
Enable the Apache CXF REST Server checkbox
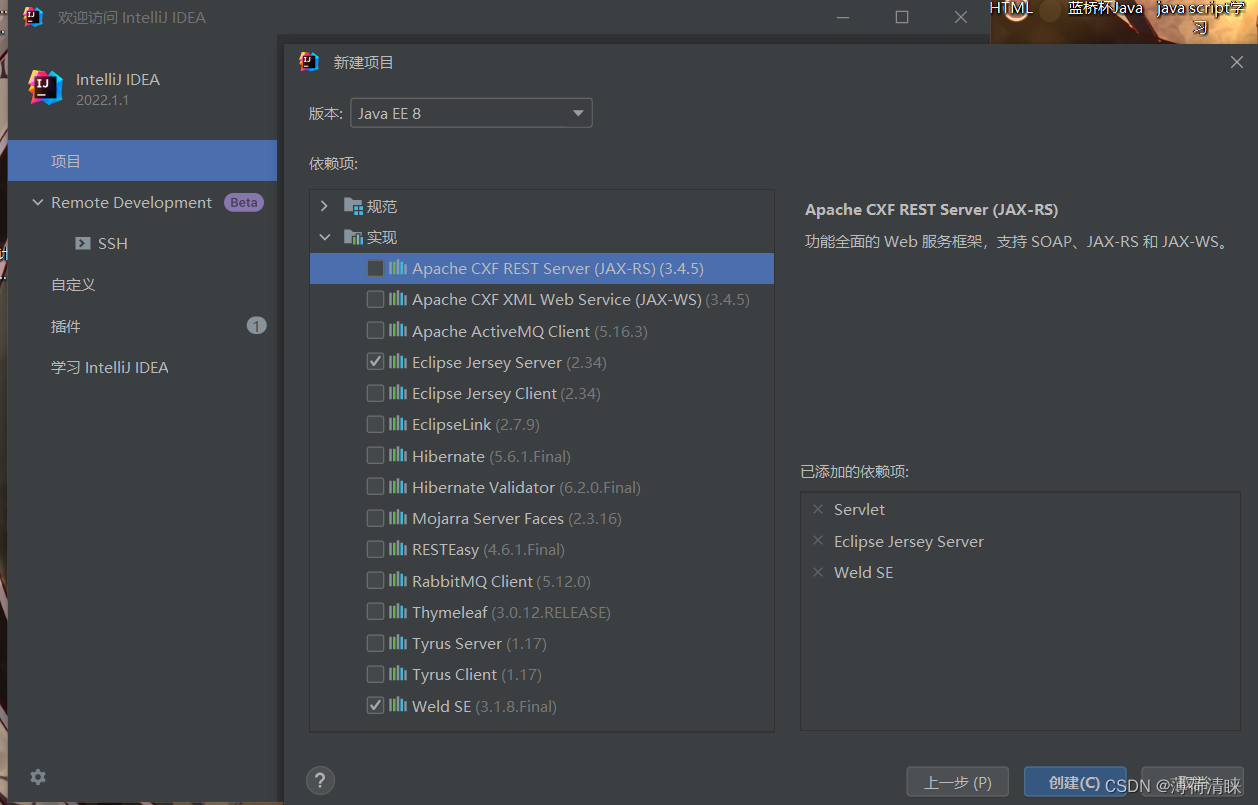tap(375, 268)
